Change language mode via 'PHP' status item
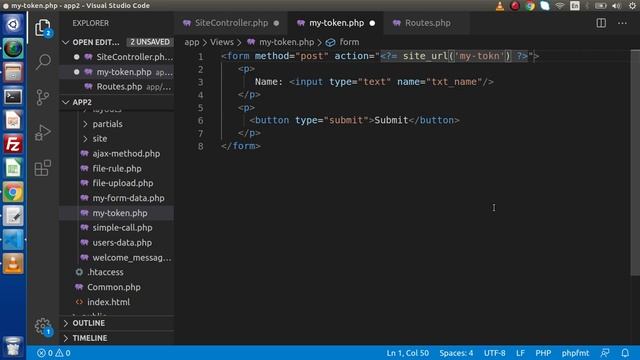 (x=543, y=353)
